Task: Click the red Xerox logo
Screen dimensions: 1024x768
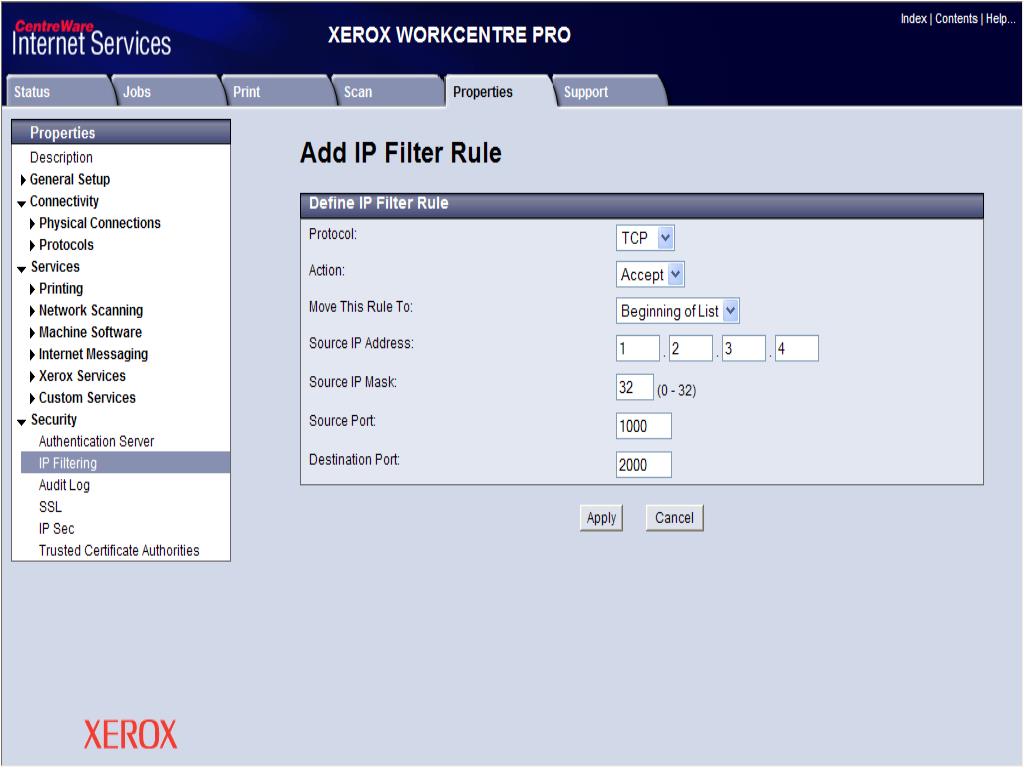Action: [130, 735]
